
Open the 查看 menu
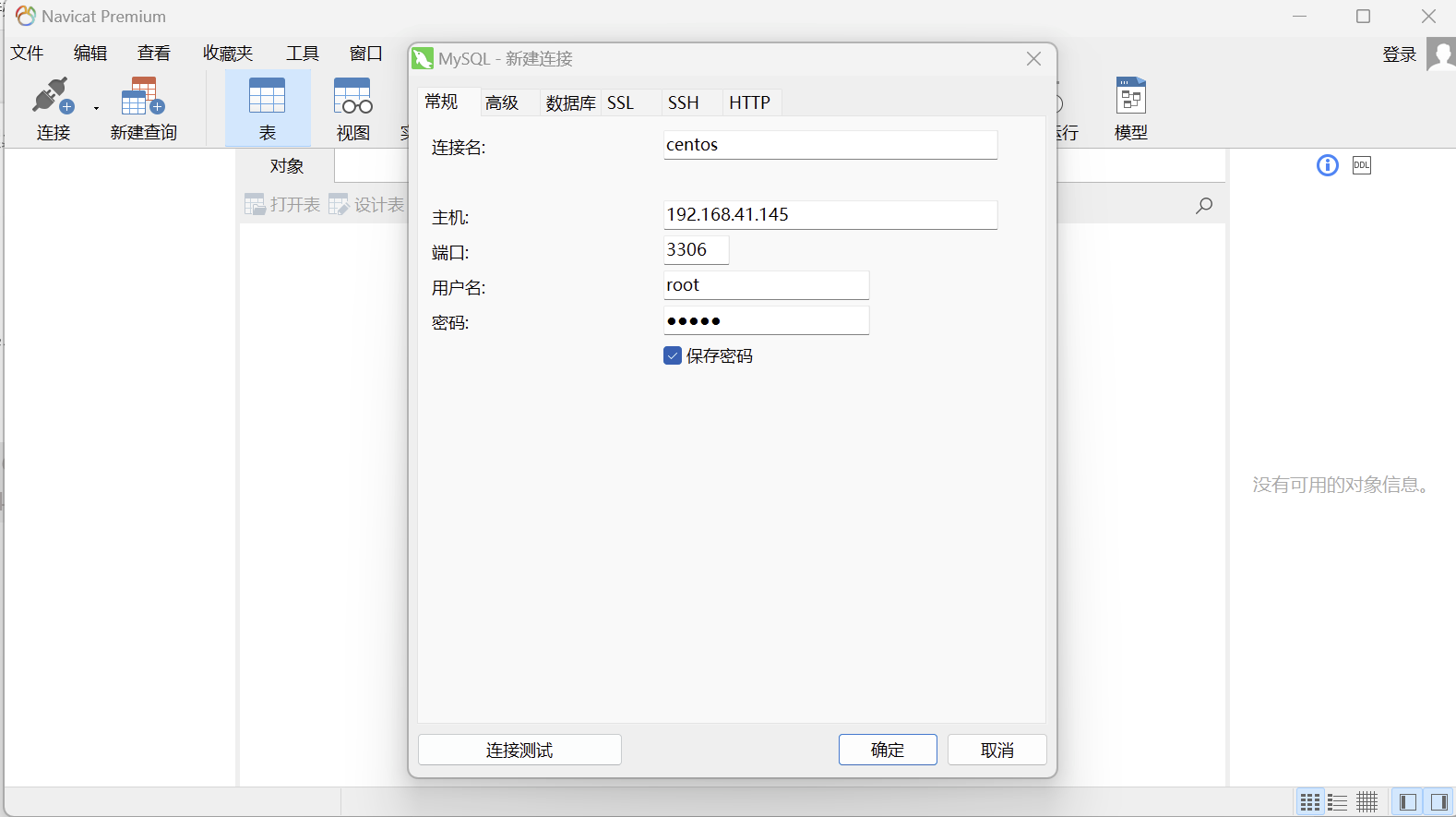click(154, 54)
